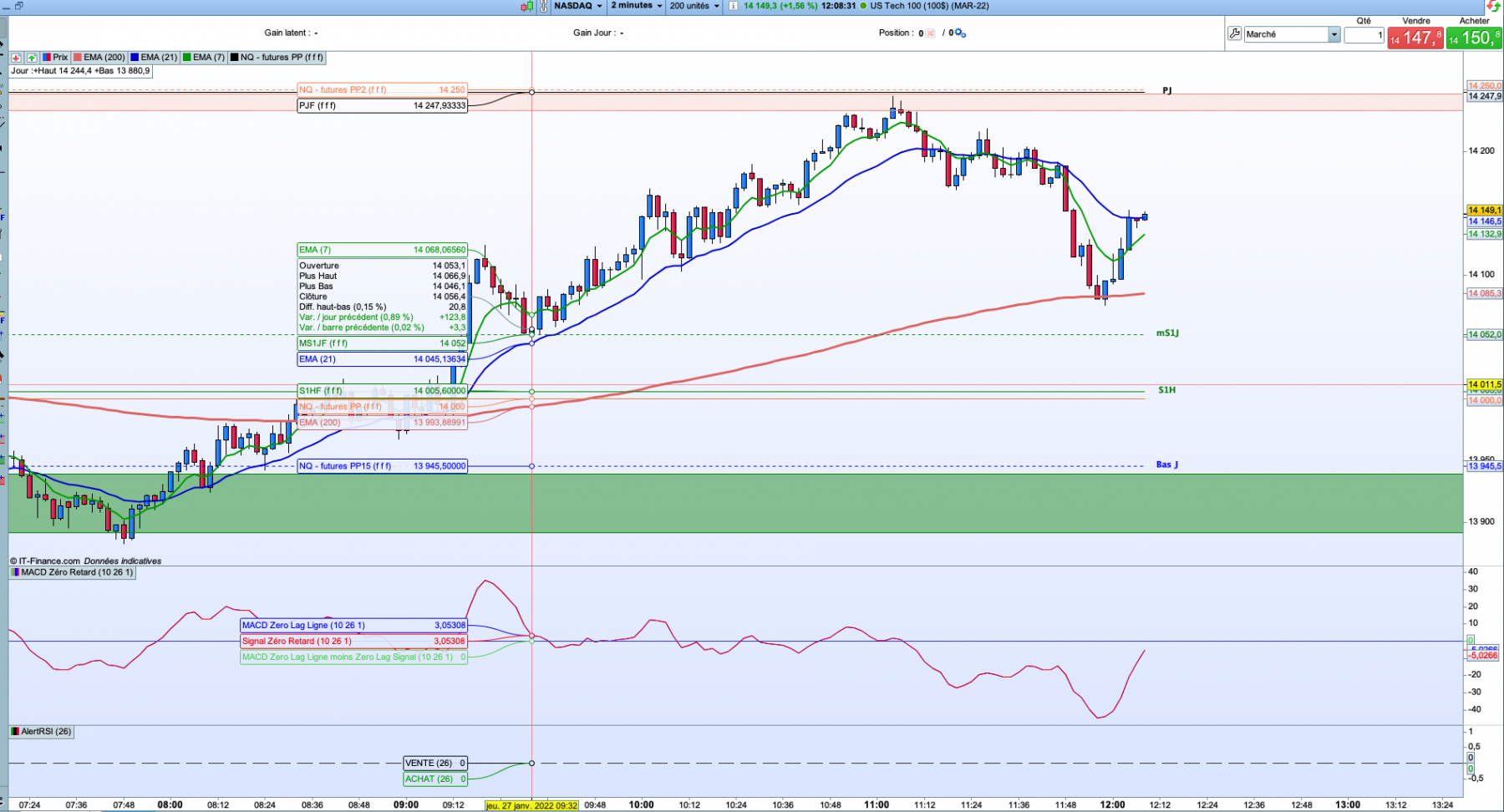The image size is (1504, 812).
Task: Click the red-green refresh arrows icon
Action: point(1492,6)
